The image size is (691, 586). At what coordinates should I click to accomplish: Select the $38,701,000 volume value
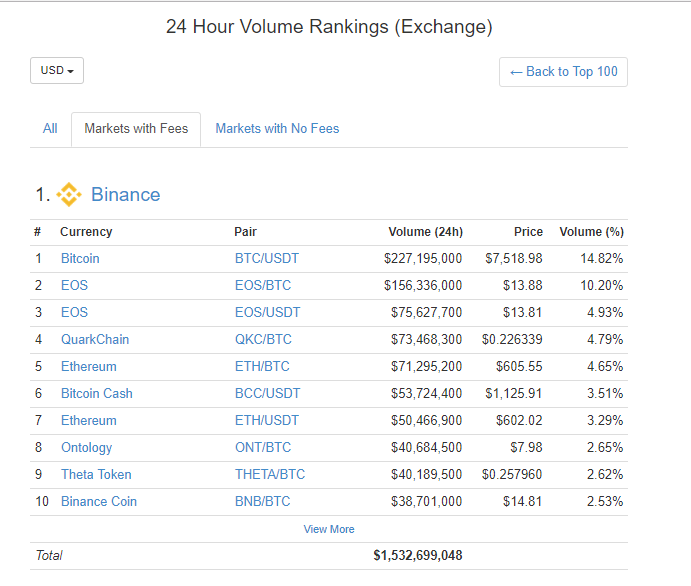pyautogui.click(x=426, y=502)
